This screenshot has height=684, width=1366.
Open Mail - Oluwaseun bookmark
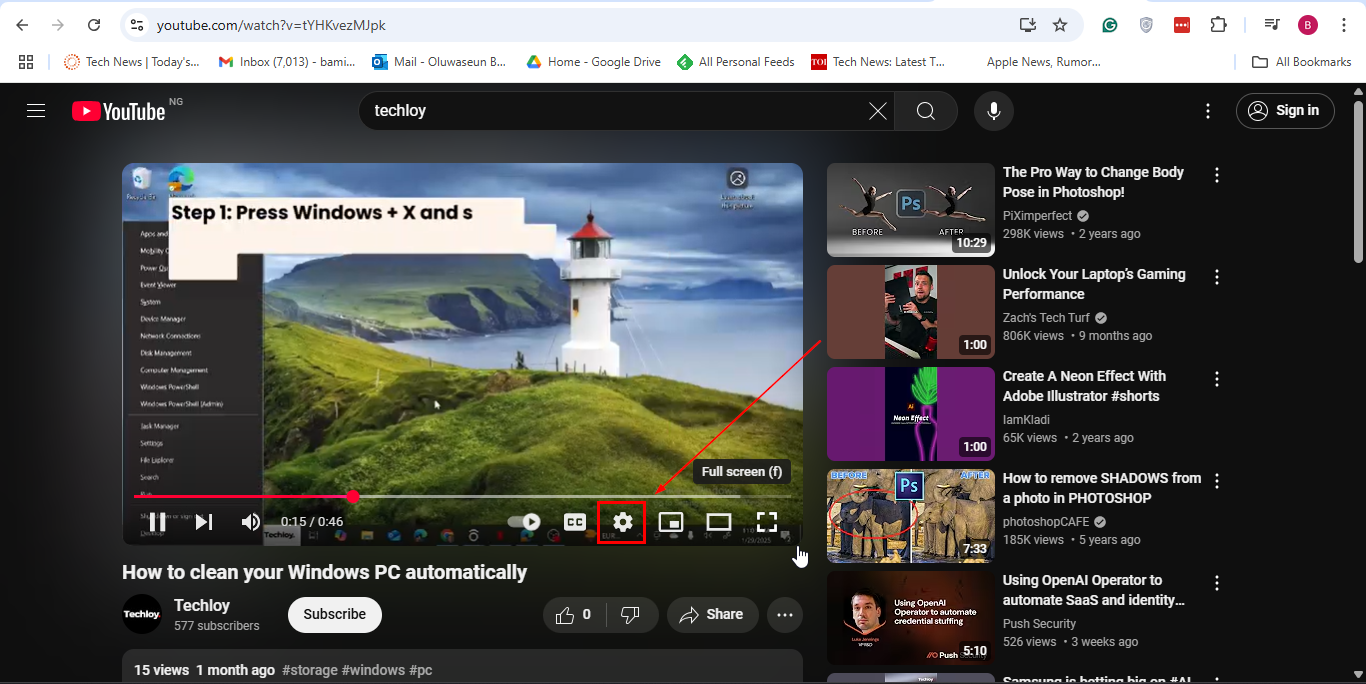pyautogui.click(x=439, y=62)
